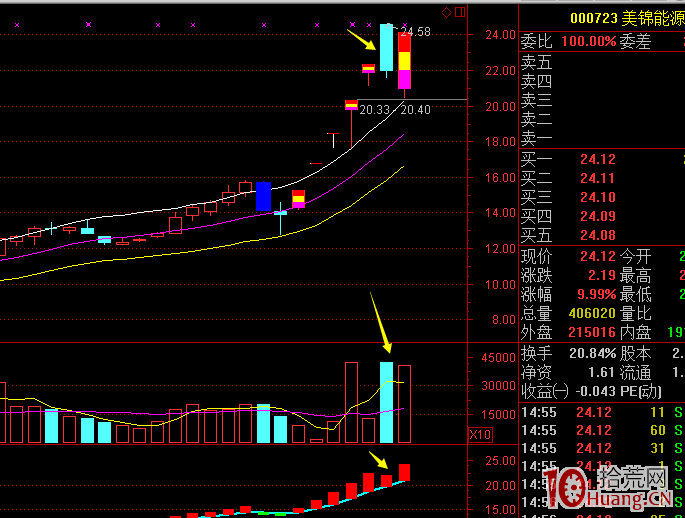Click the solid blue candlestick on the chart
The height and width of the screenshot is (518, 685).
(x=263, y=197)
